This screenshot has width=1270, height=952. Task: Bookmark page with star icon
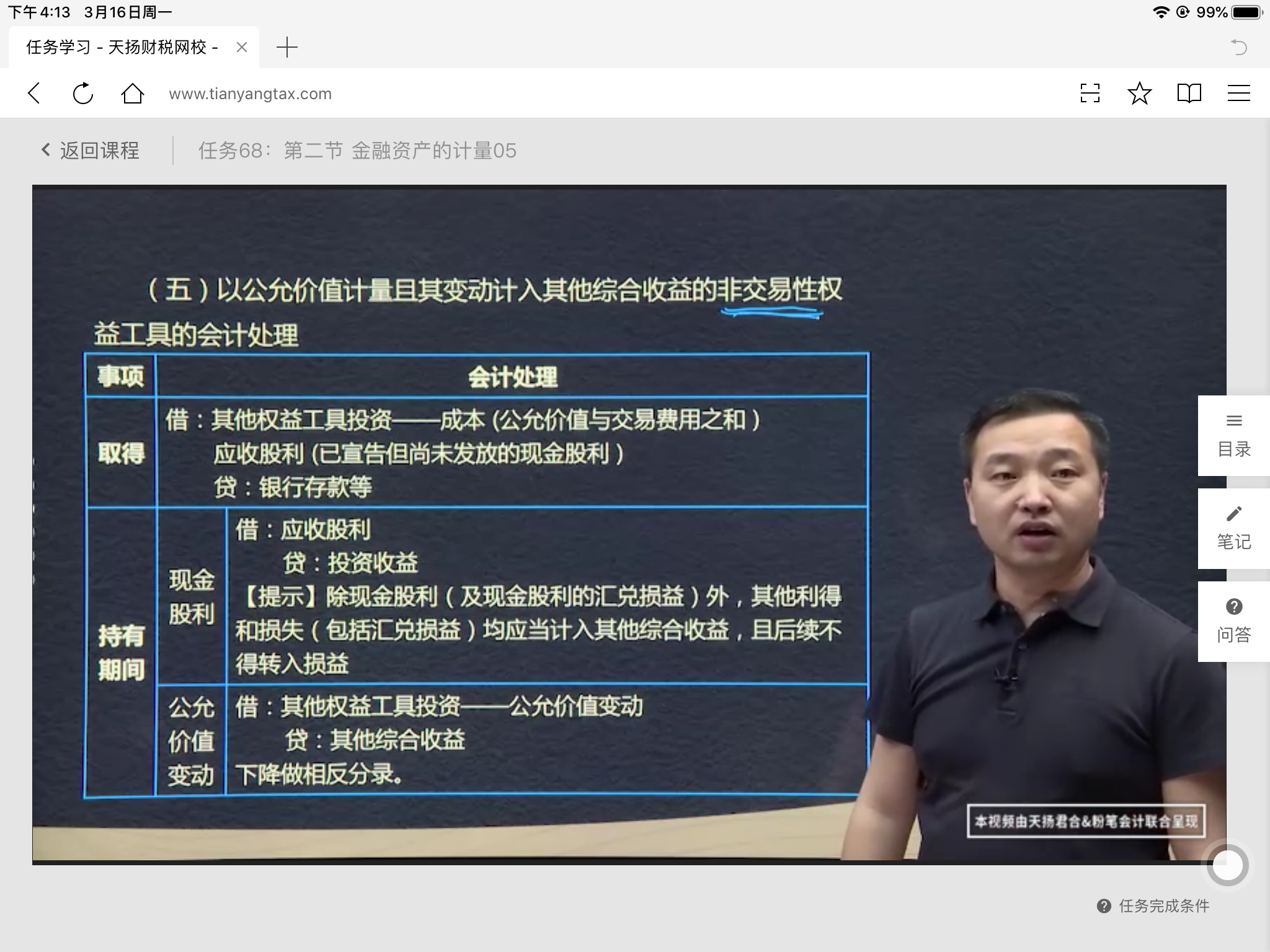1139,94
